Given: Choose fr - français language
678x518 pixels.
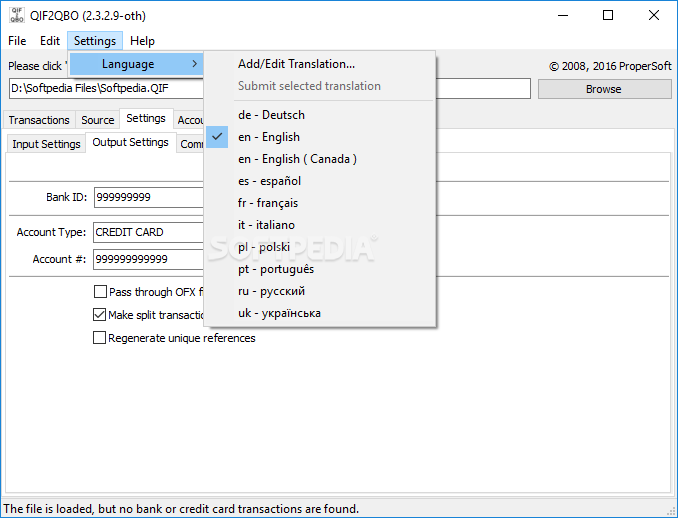Looking at the screenshot, I should click(320, 203).
